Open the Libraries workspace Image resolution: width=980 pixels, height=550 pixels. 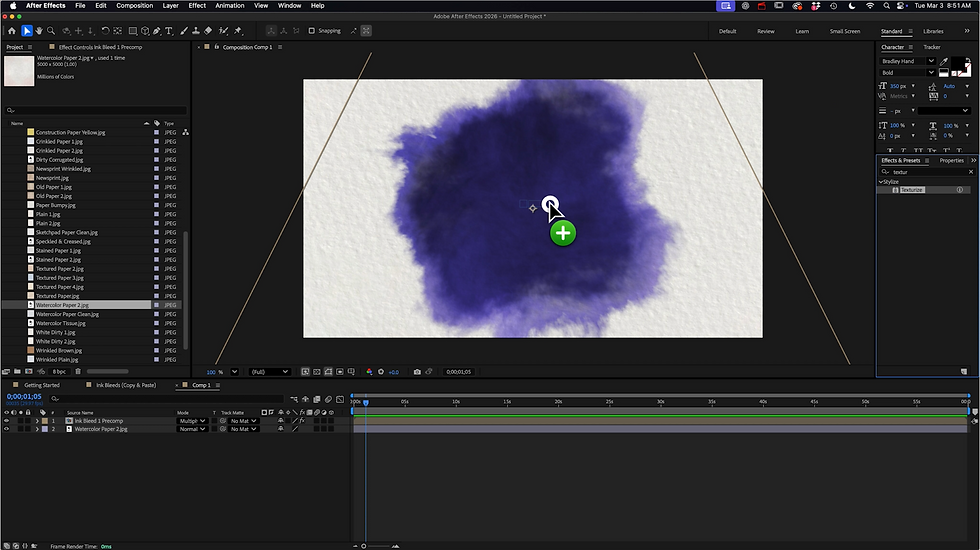(x=933, y=31)
